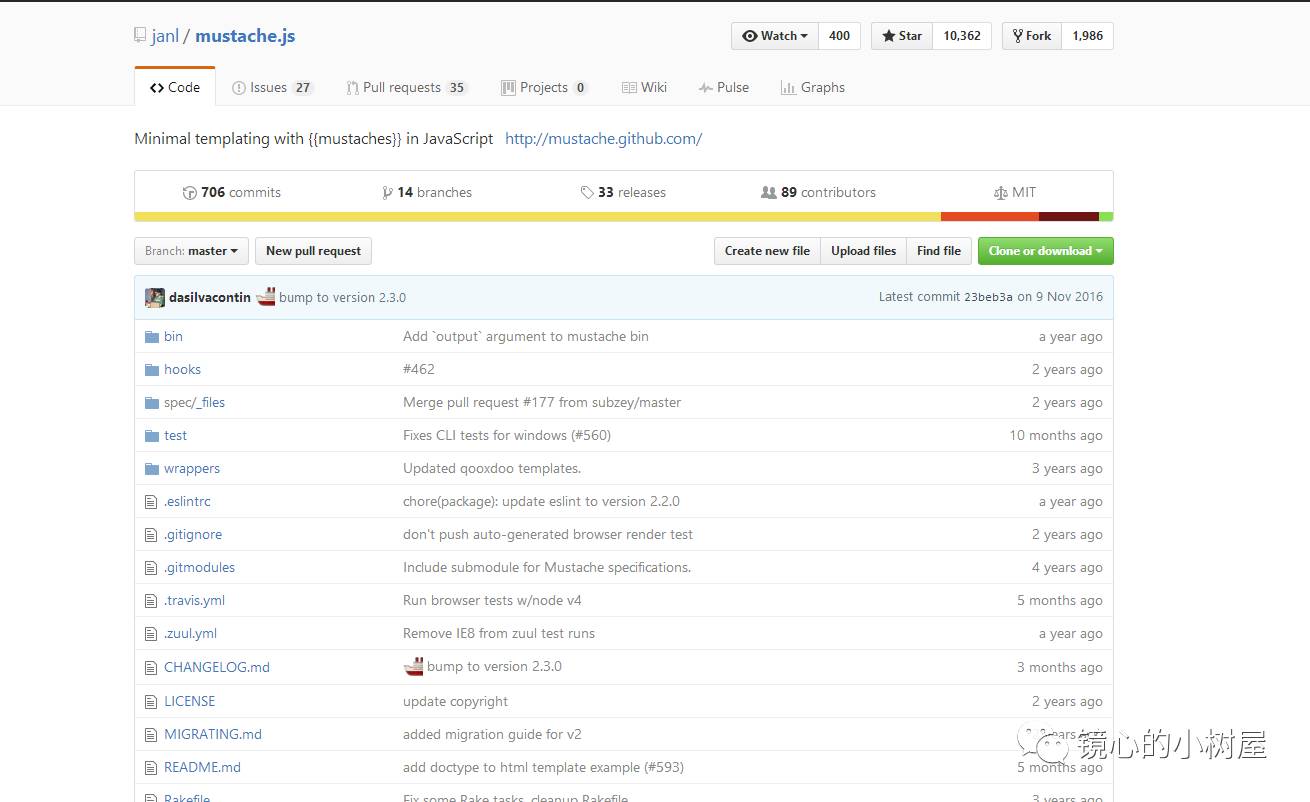Click the .gitignore file icon

151,535
